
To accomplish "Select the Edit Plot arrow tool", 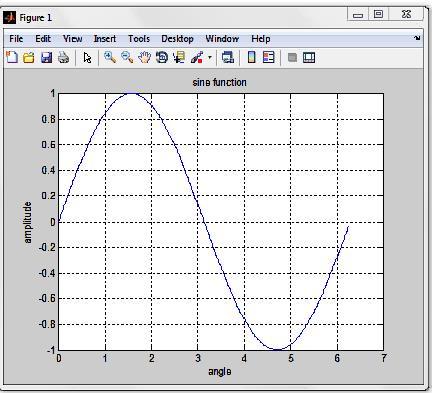I will tap(87, 58).
